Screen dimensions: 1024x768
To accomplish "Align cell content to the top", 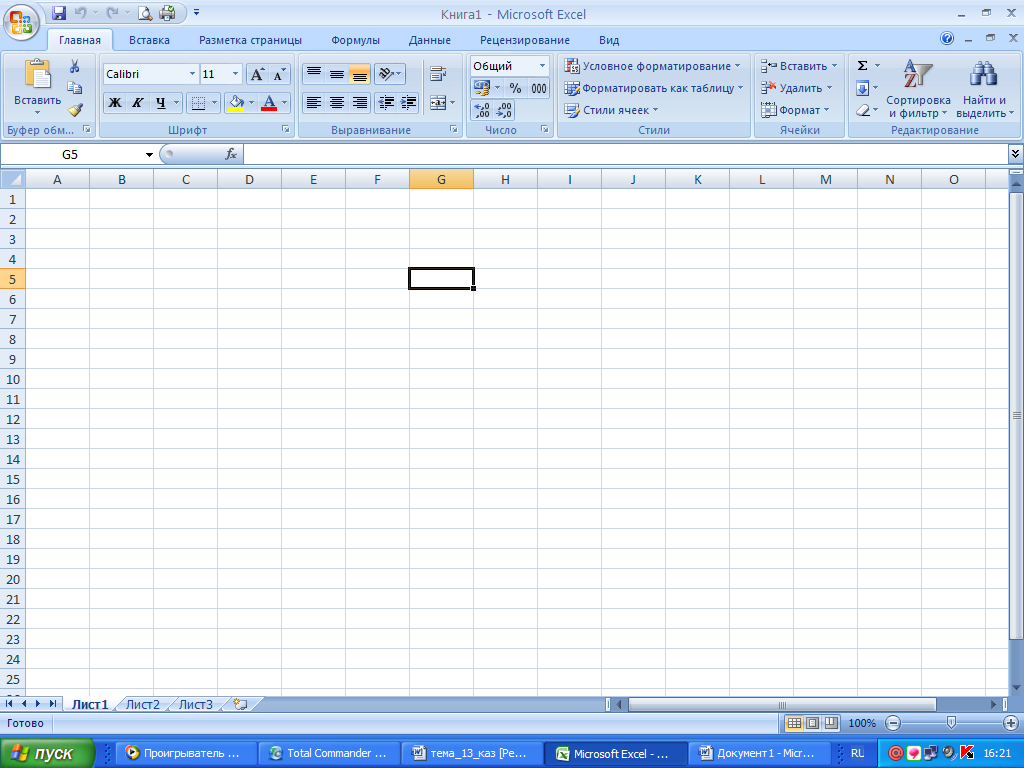I will (313, 74).
